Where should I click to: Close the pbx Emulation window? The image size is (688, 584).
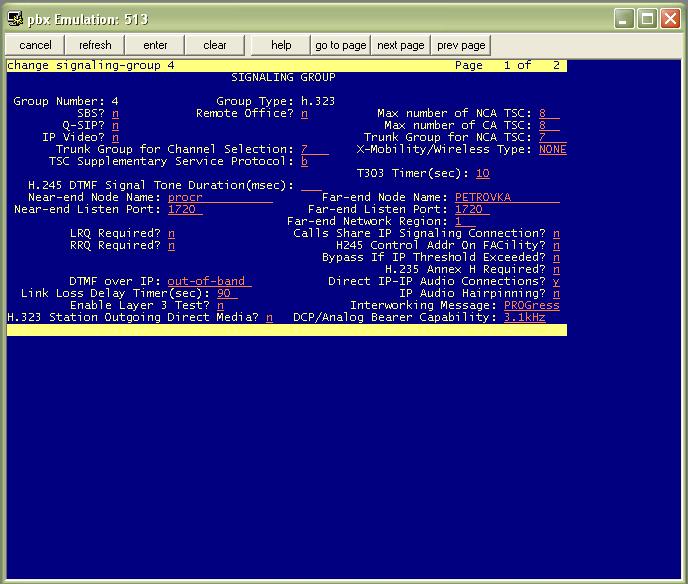click(670, 19)
